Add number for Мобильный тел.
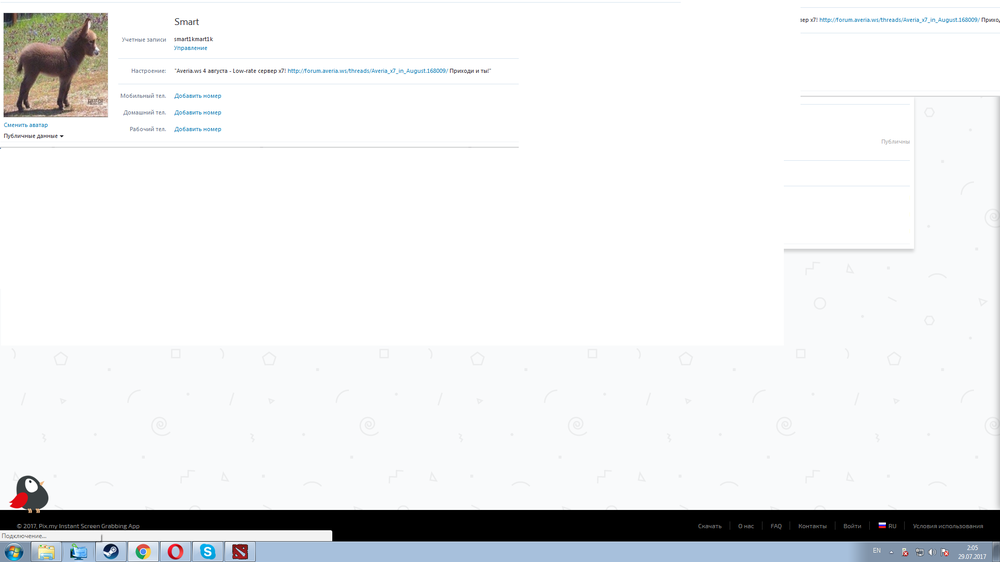Viewport: 1000px width, 562px height. (x=198, y=96)
